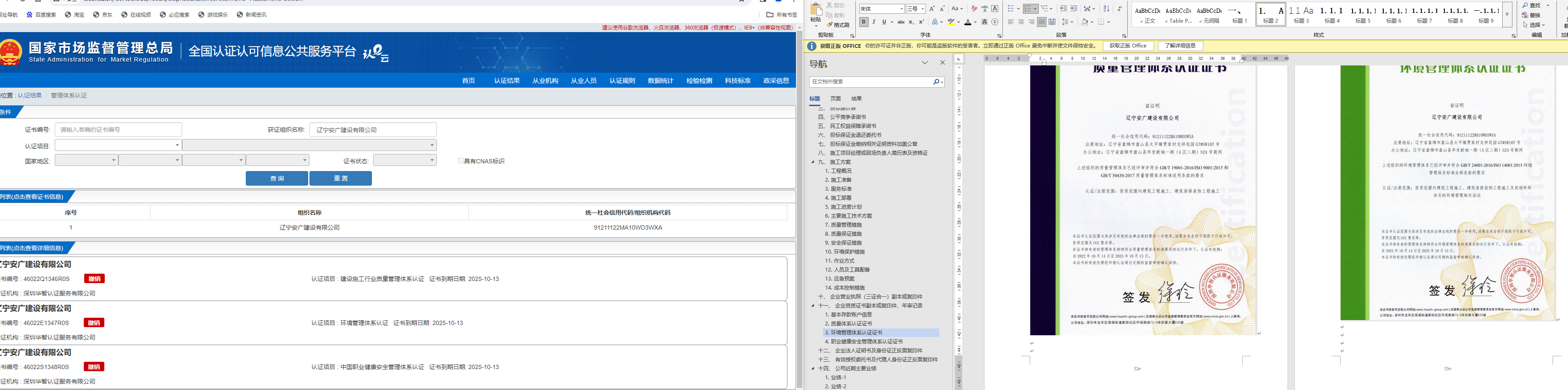
Task: Open the 从业机构 menu on website
Action: tap(545, 81)
